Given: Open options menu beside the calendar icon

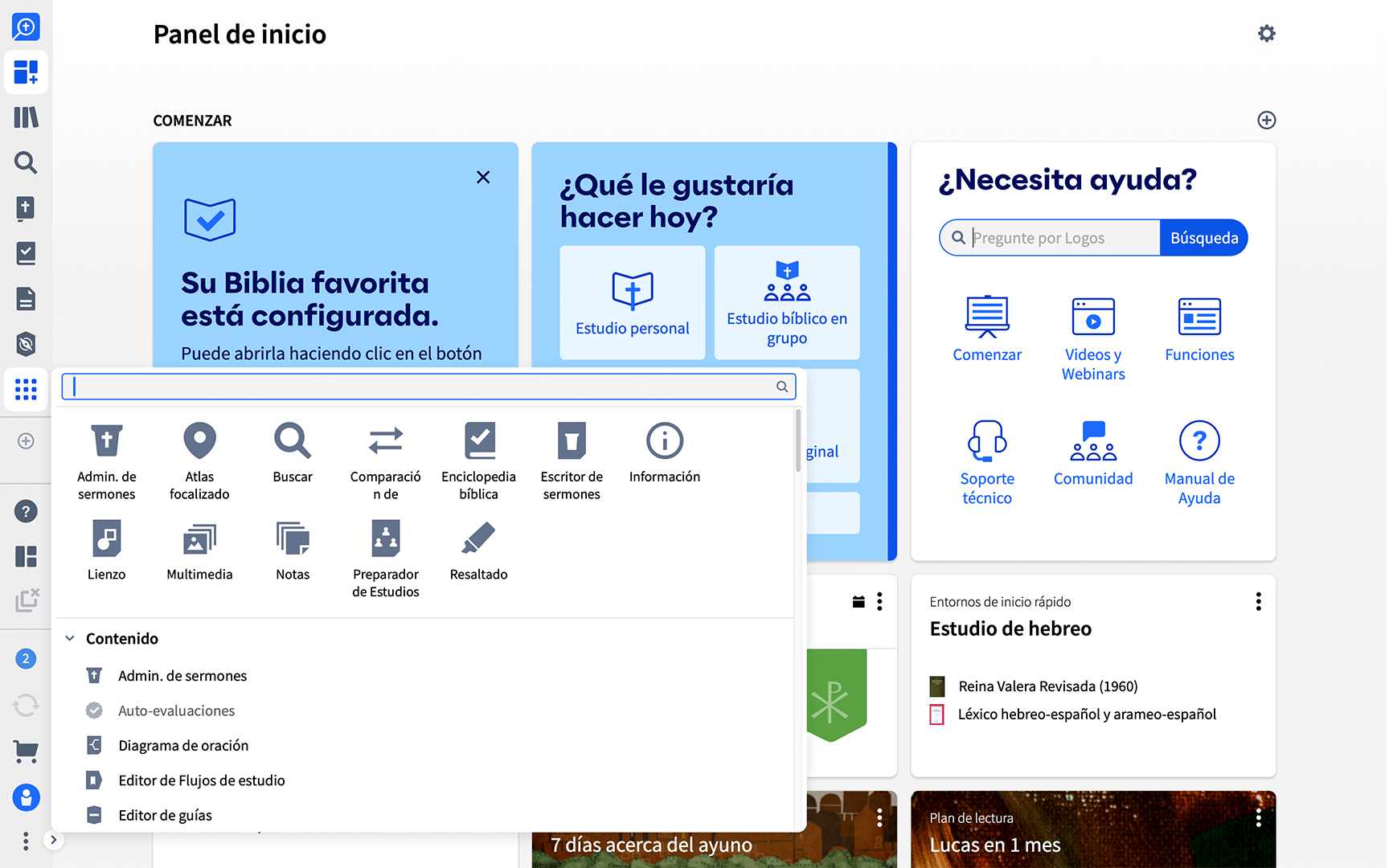Looking at the screenshot, I should [x=879, y=602].
